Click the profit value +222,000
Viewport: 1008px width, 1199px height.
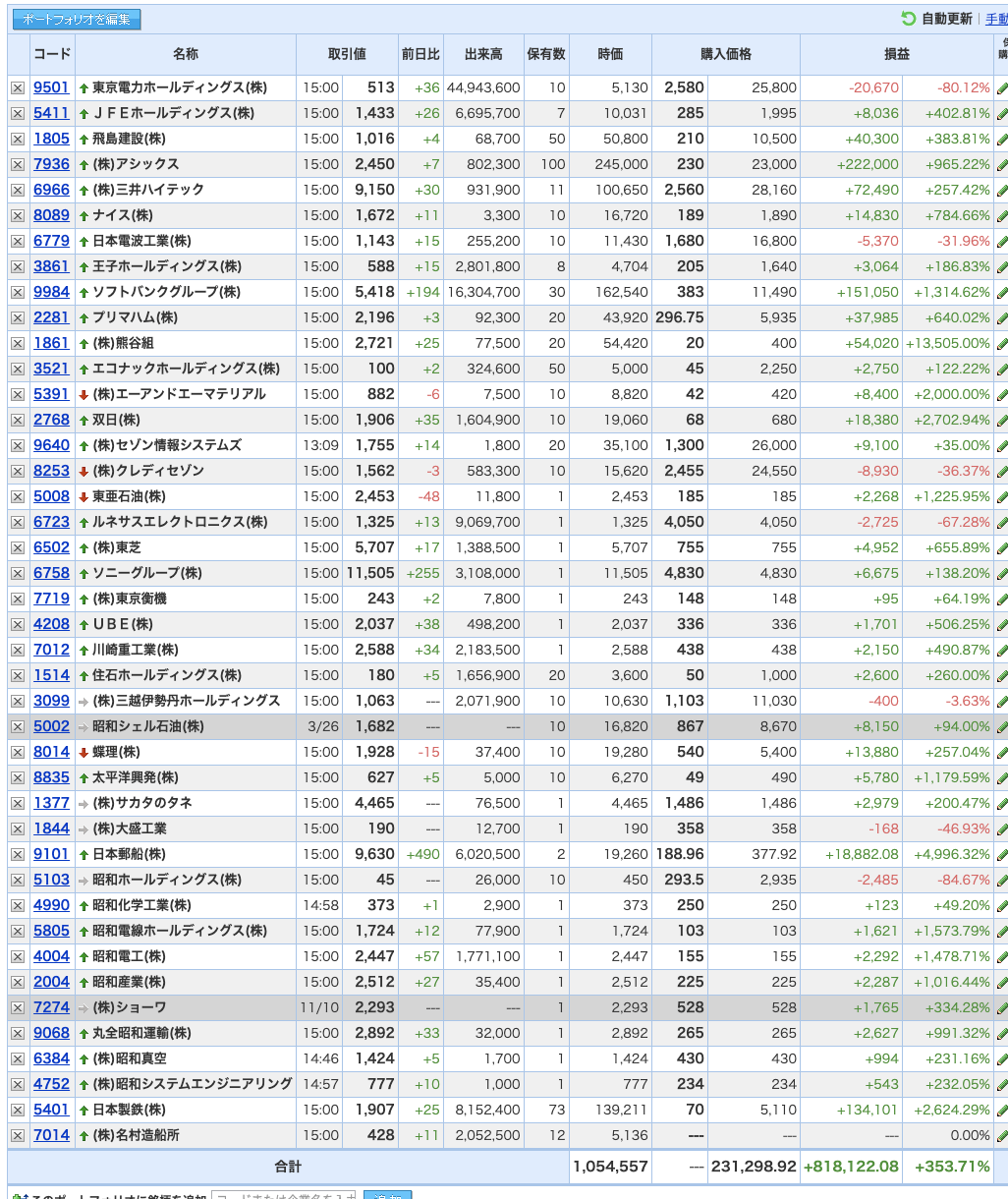coord(868,164)
